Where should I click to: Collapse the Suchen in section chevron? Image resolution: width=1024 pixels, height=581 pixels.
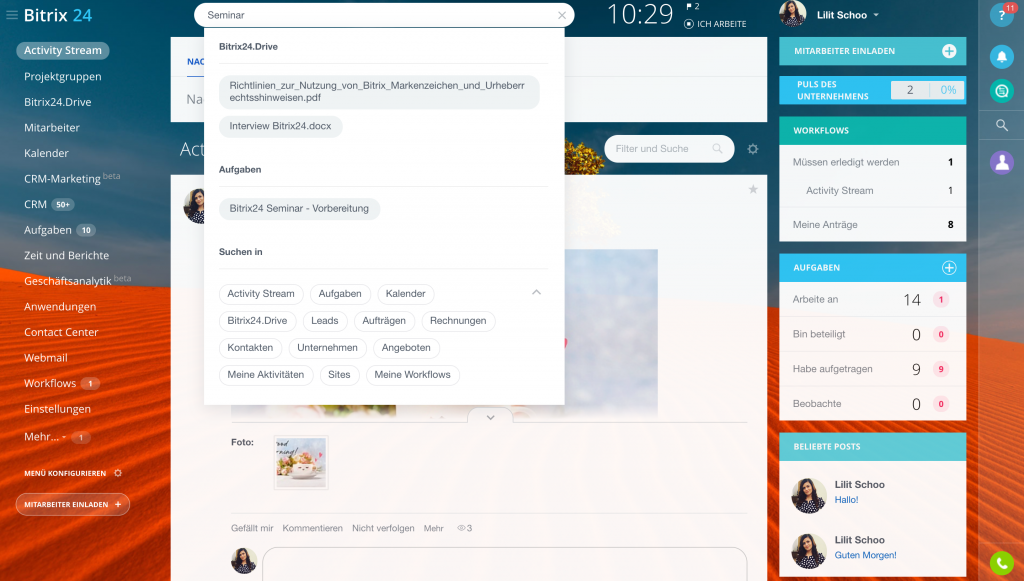pos(536,292)
